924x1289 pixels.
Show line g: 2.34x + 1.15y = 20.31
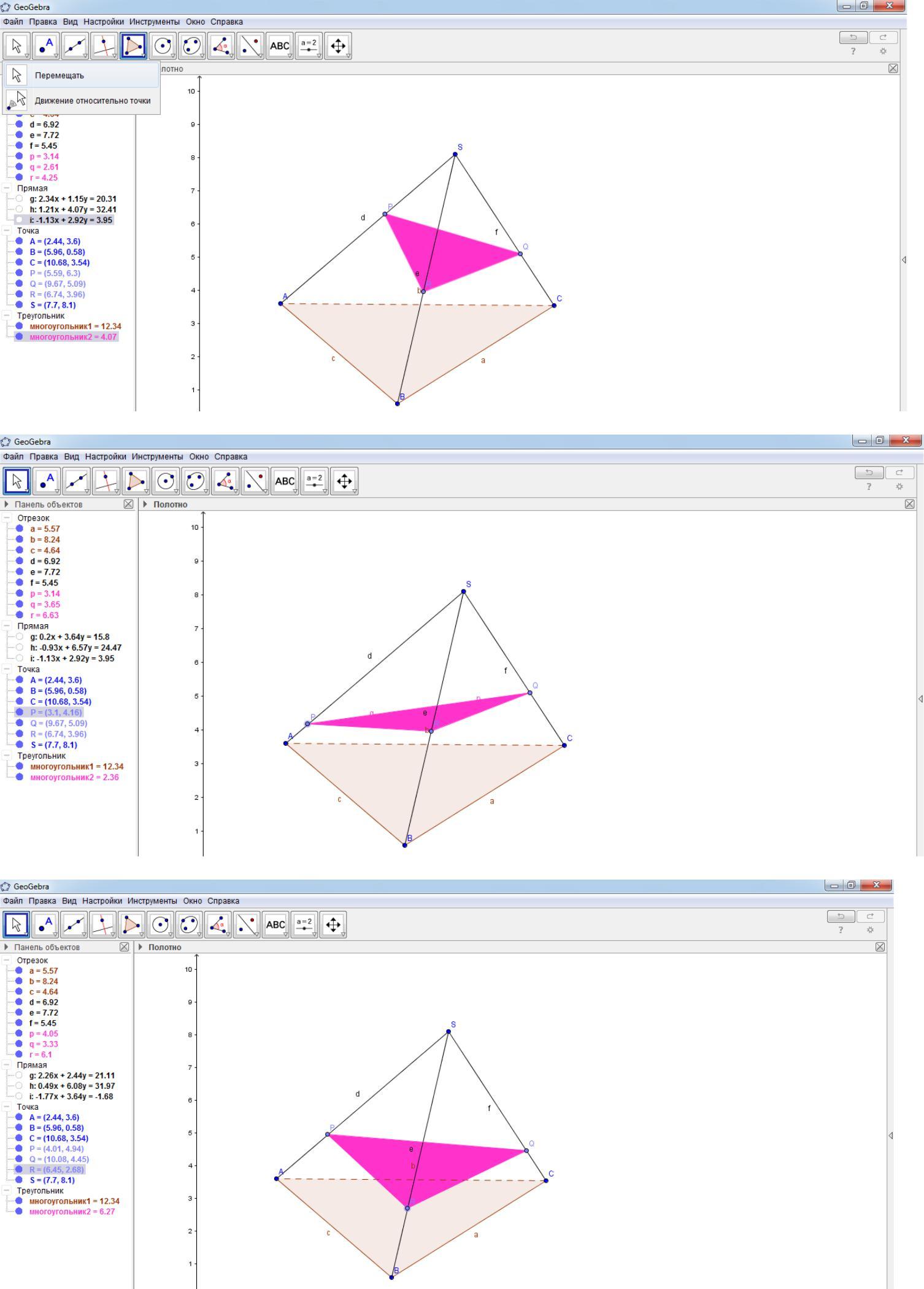point(19,199)
